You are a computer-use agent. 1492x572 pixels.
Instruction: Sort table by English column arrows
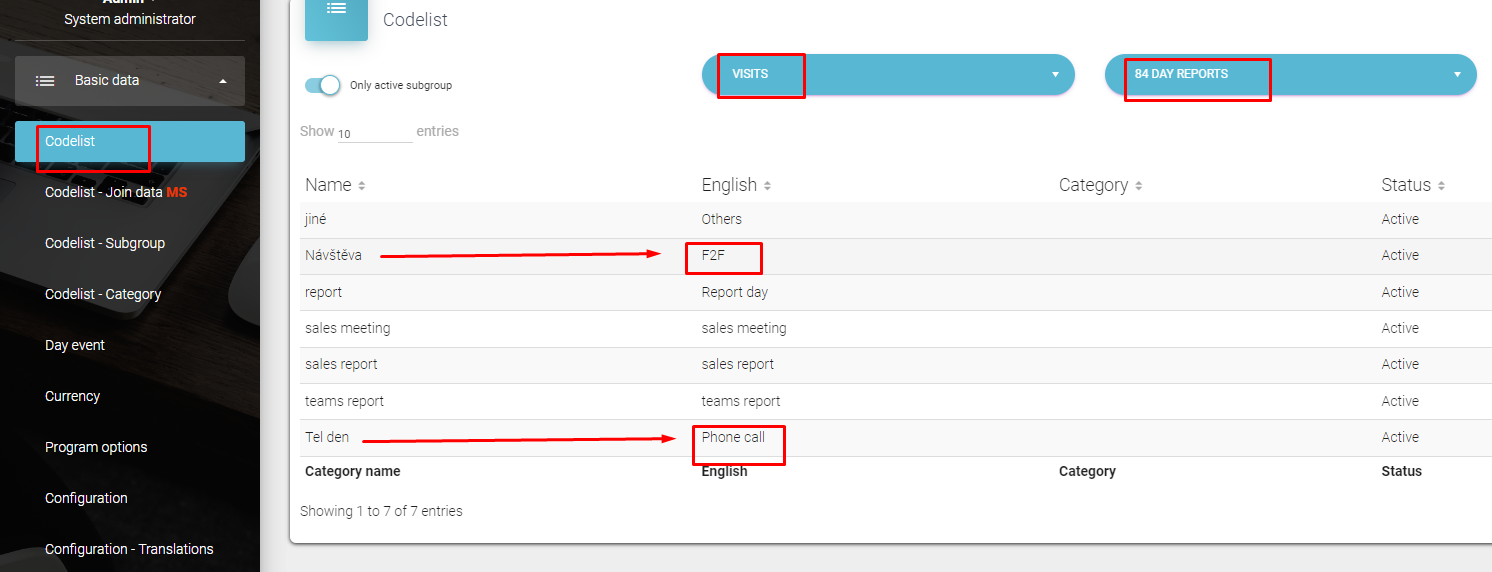tap(768, 186)
